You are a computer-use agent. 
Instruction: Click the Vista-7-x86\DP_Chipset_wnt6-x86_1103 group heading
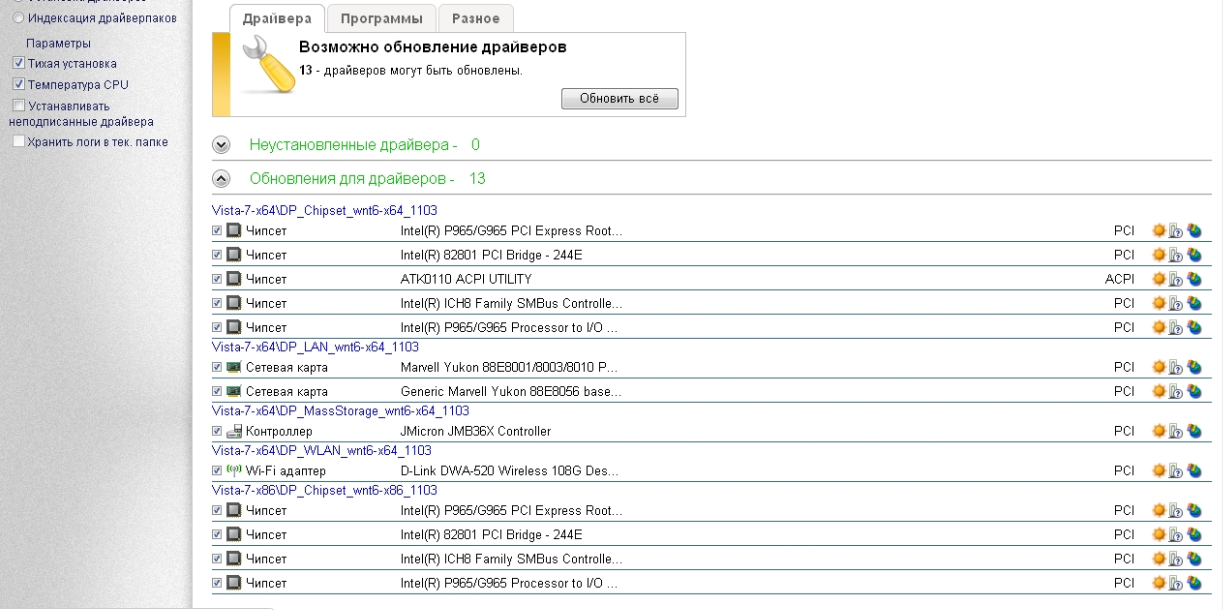click(325, 491)
